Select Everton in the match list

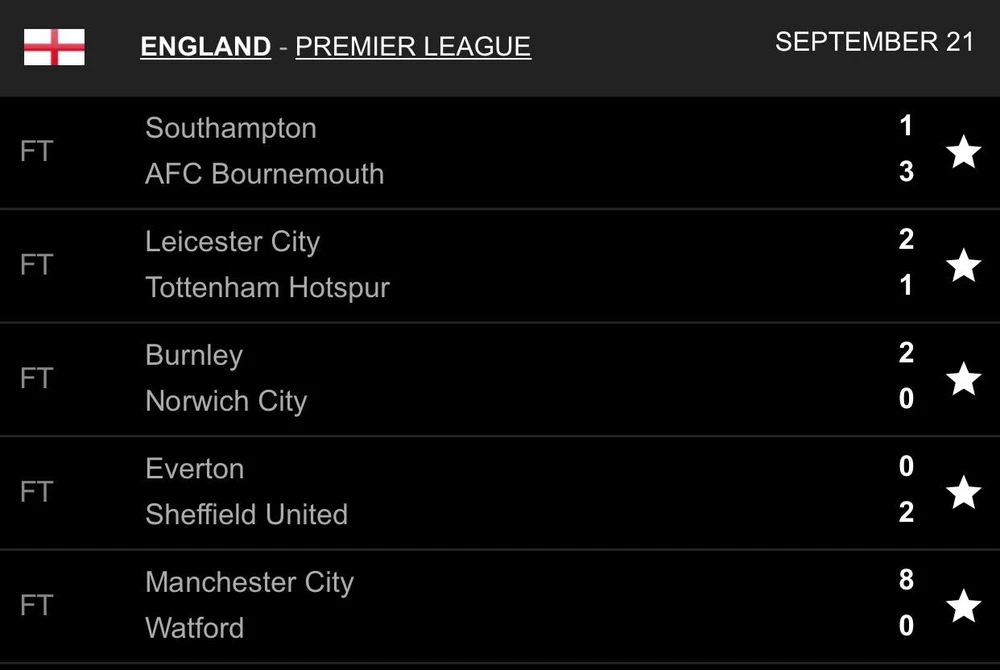(195, 469)
